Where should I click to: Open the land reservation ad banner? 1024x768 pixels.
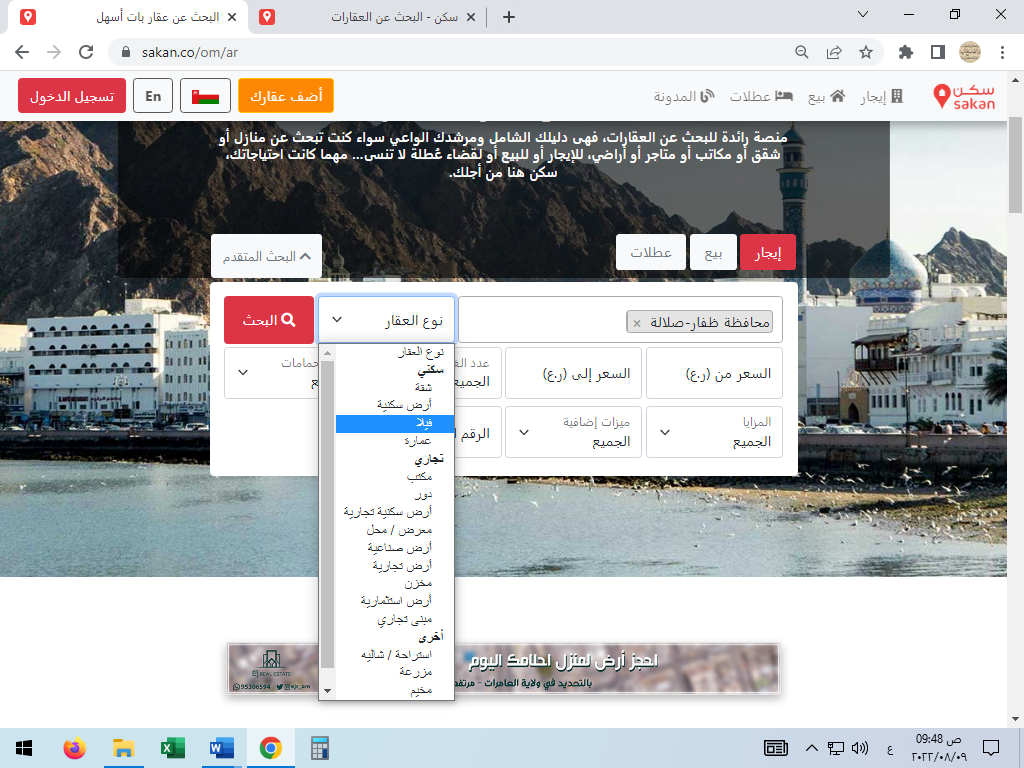pyautogui.click(x=503, y=668)
